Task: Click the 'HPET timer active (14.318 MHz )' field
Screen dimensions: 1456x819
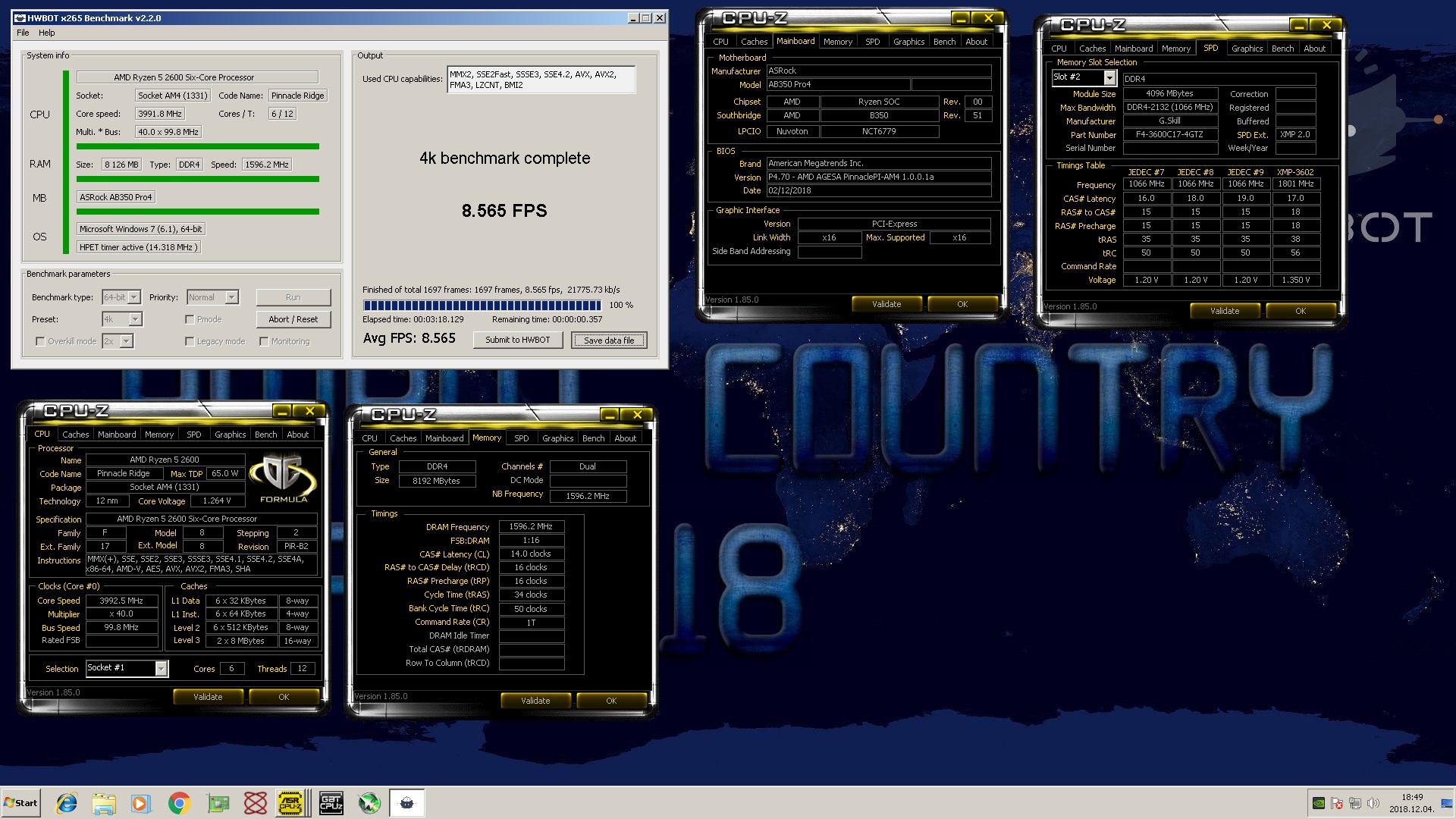Action: [139, 247]
